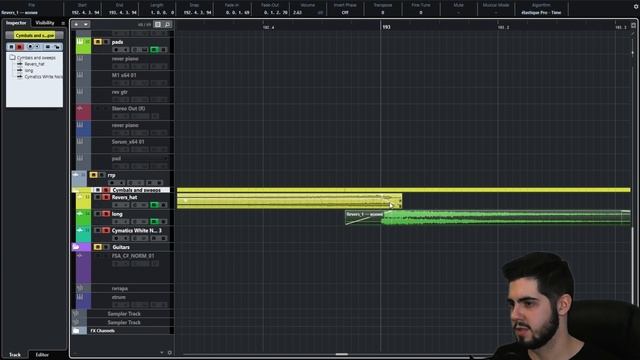
Task: Click the long arrow icon in Inspector tree
Action: (20, 70)
